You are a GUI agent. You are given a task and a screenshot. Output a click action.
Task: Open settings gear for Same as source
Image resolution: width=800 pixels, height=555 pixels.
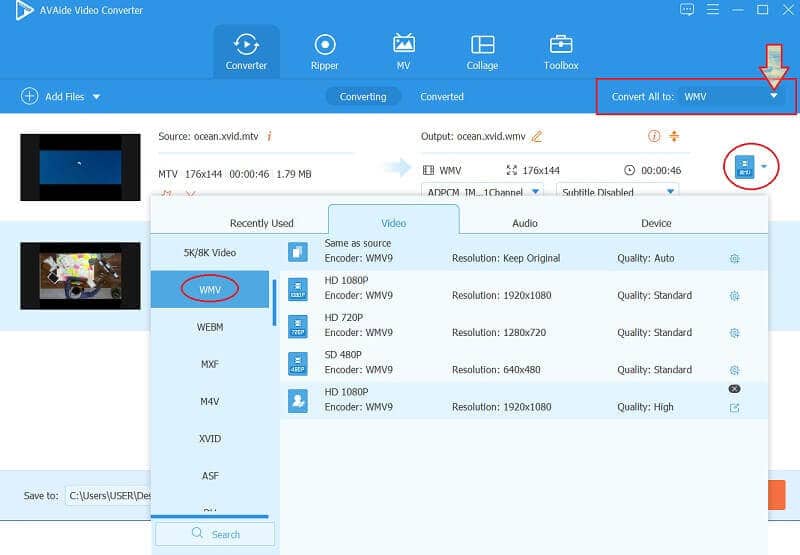pyautogui.click(x=734, y=259)
